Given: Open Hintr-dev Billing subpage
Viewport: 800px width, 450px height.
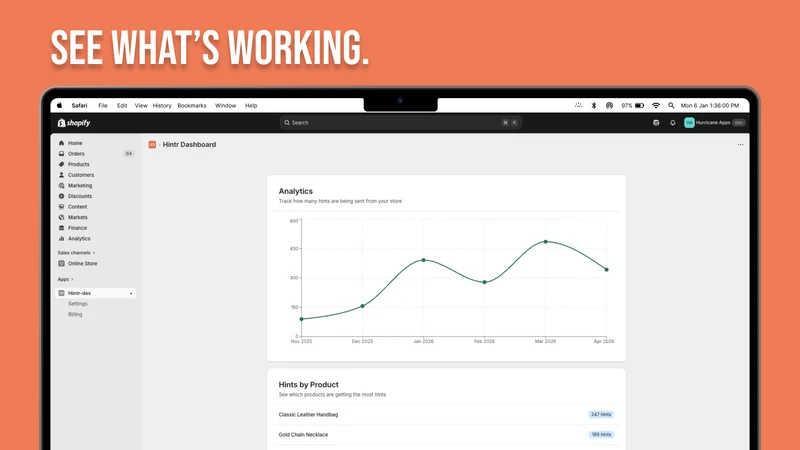Looking at the screenshot, I should tap(75, 315).
